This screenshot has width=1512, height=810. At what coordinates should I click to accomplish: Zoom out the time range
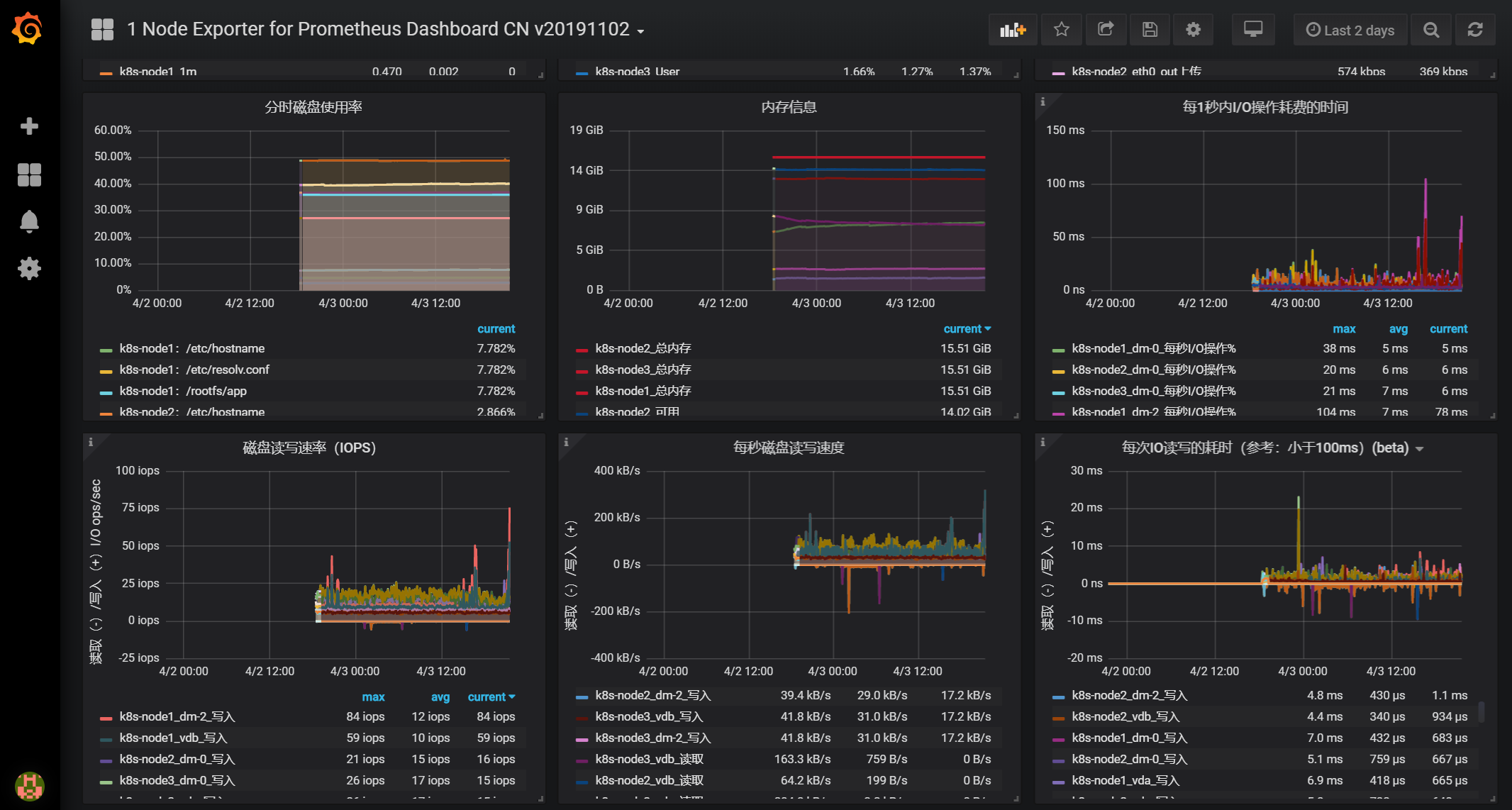point(1431,29)
